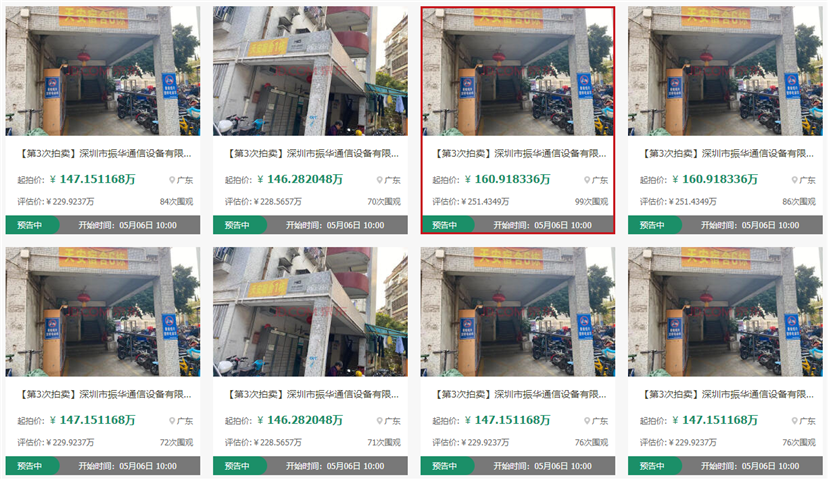Click the 广东 pin icon on the 70次围观 listing

379,180
